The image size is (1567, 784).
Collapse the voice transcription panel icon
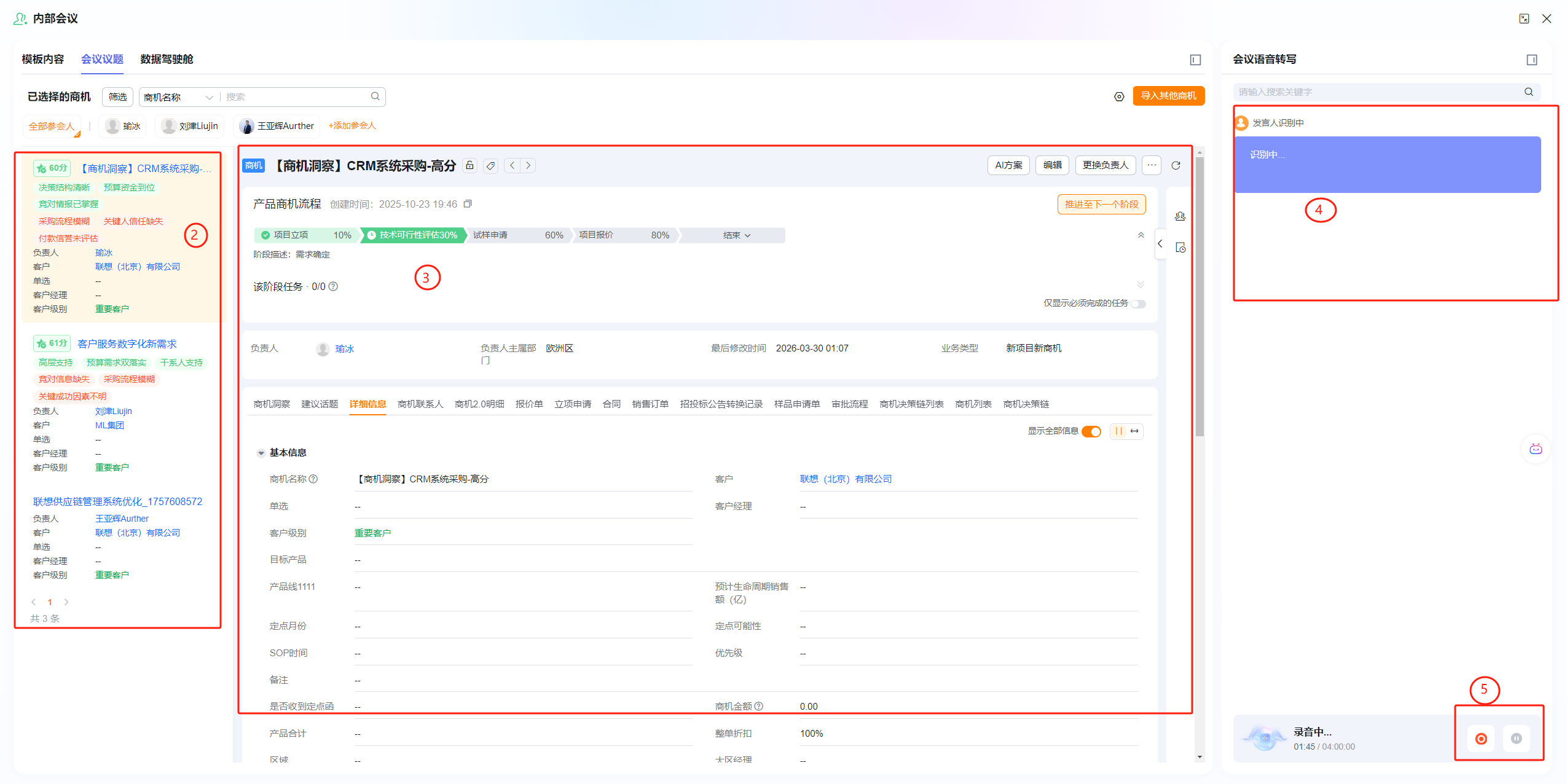click(1531, 60)
